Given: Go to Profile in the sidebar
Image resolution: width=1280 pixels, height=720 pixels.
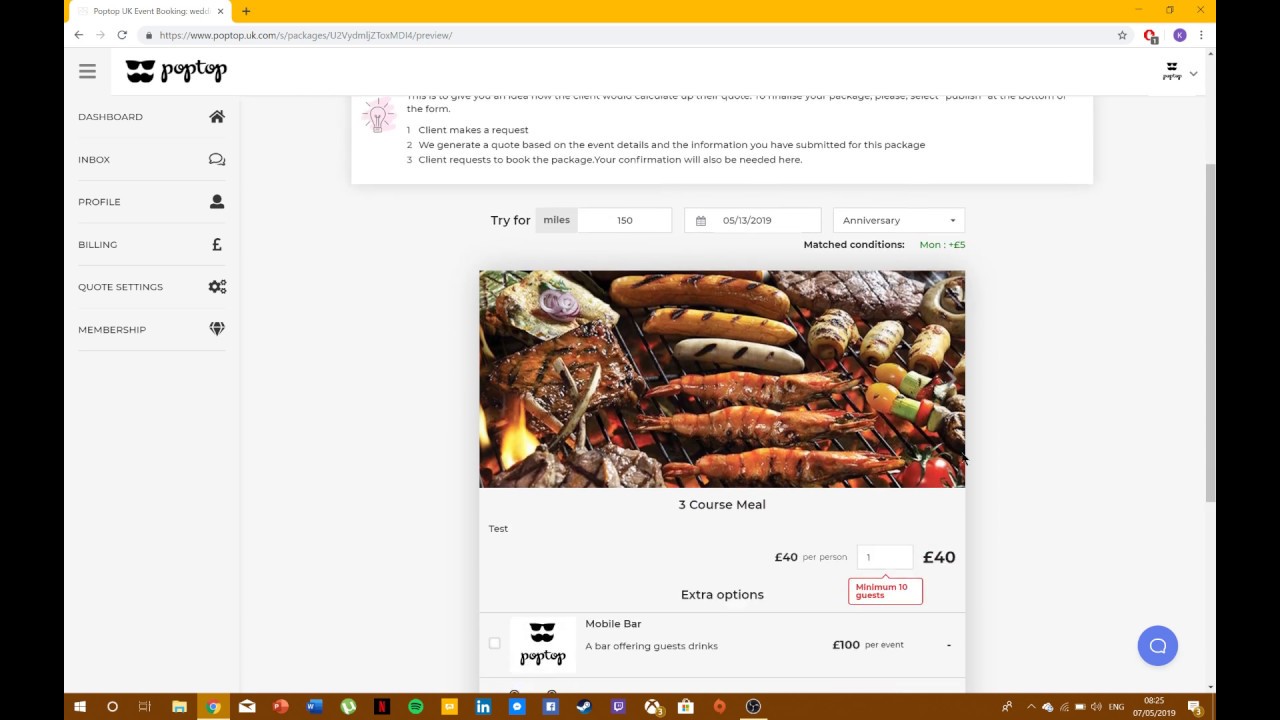Looking at the screenshot, I should point(99,202).
